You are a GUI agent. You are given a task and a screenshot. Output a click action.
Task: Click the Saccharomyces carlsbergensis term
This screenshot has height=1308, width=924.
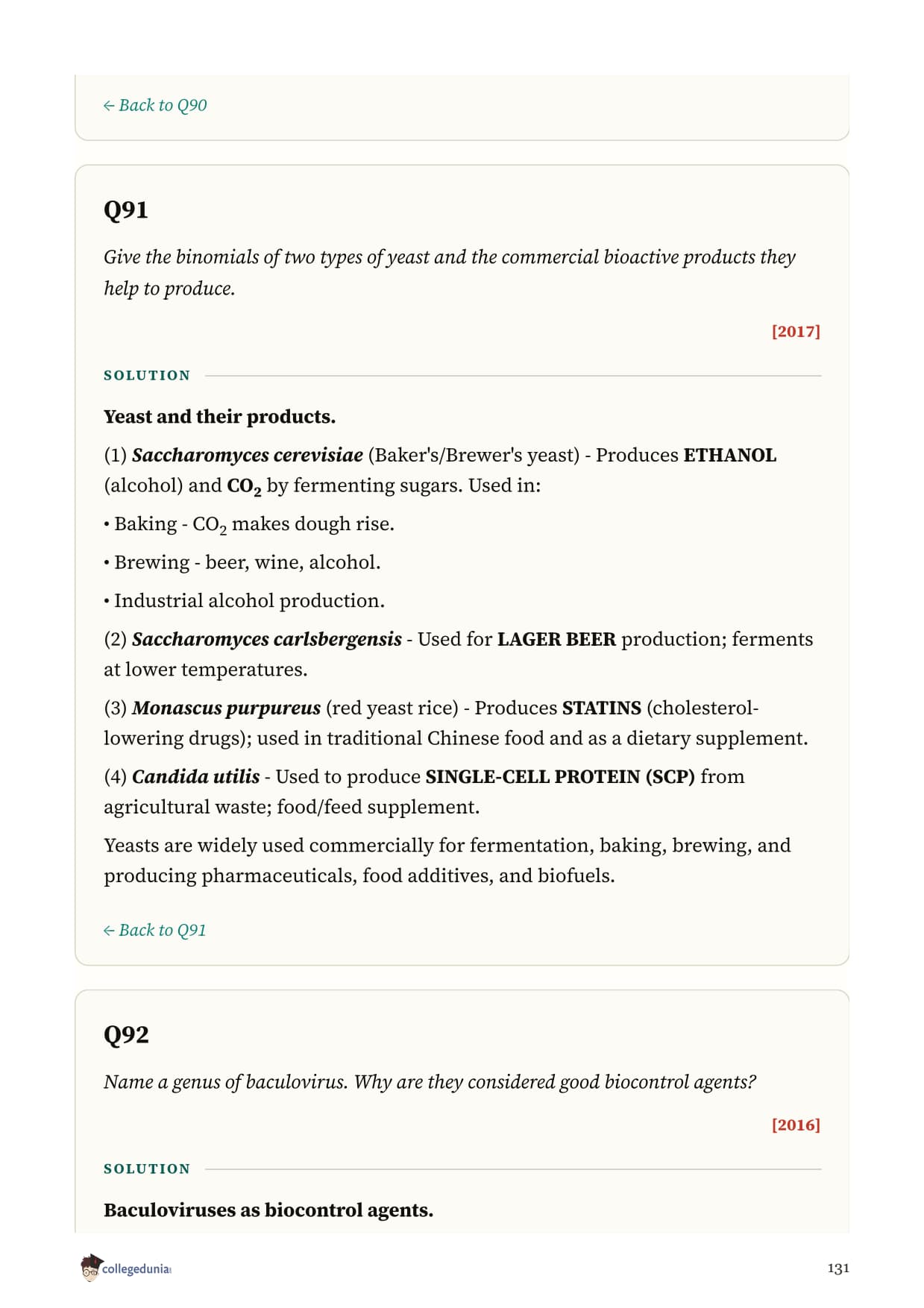tap(267, 639)
